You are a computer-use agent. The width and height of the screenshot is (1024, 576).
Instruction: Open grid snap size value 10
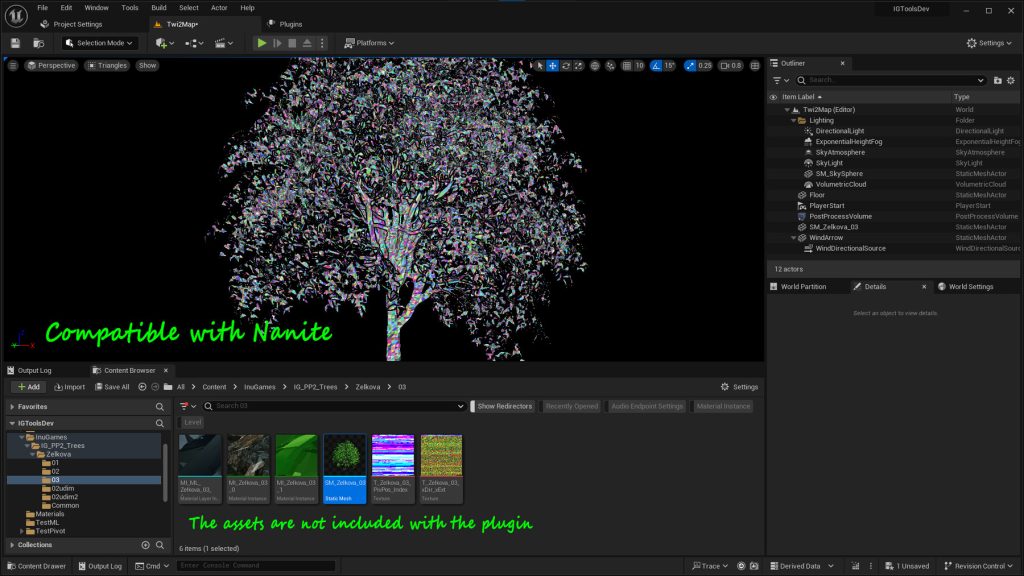click(x=639, y=65)
